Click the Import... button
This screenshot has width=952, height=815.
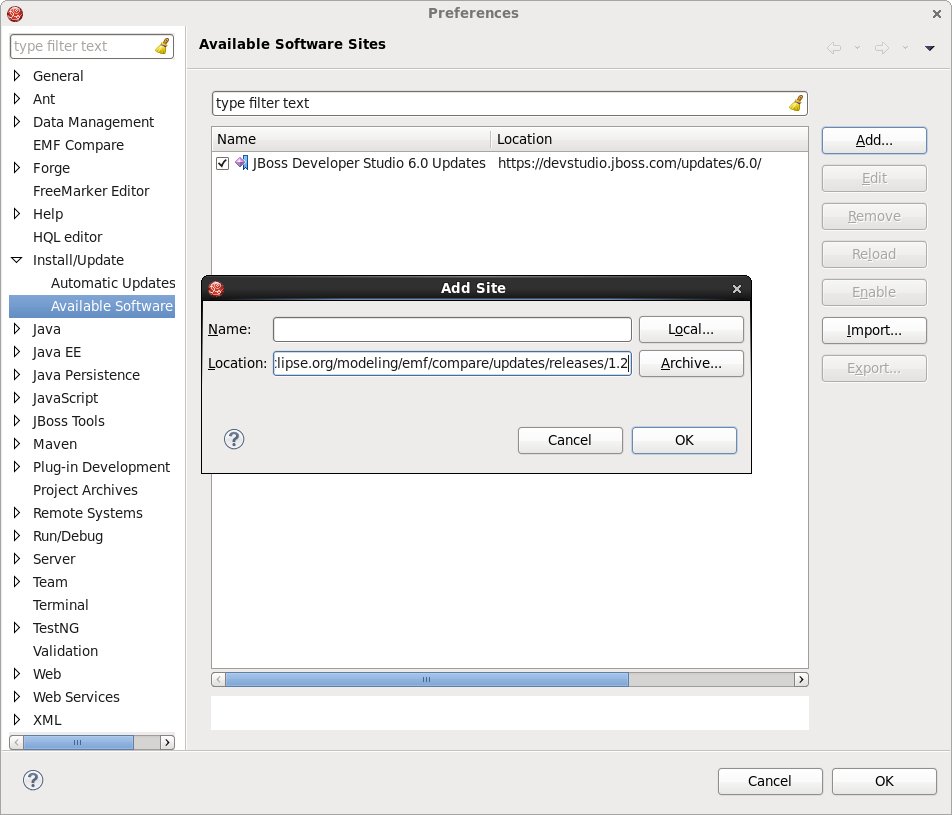(x=874, y=330)
